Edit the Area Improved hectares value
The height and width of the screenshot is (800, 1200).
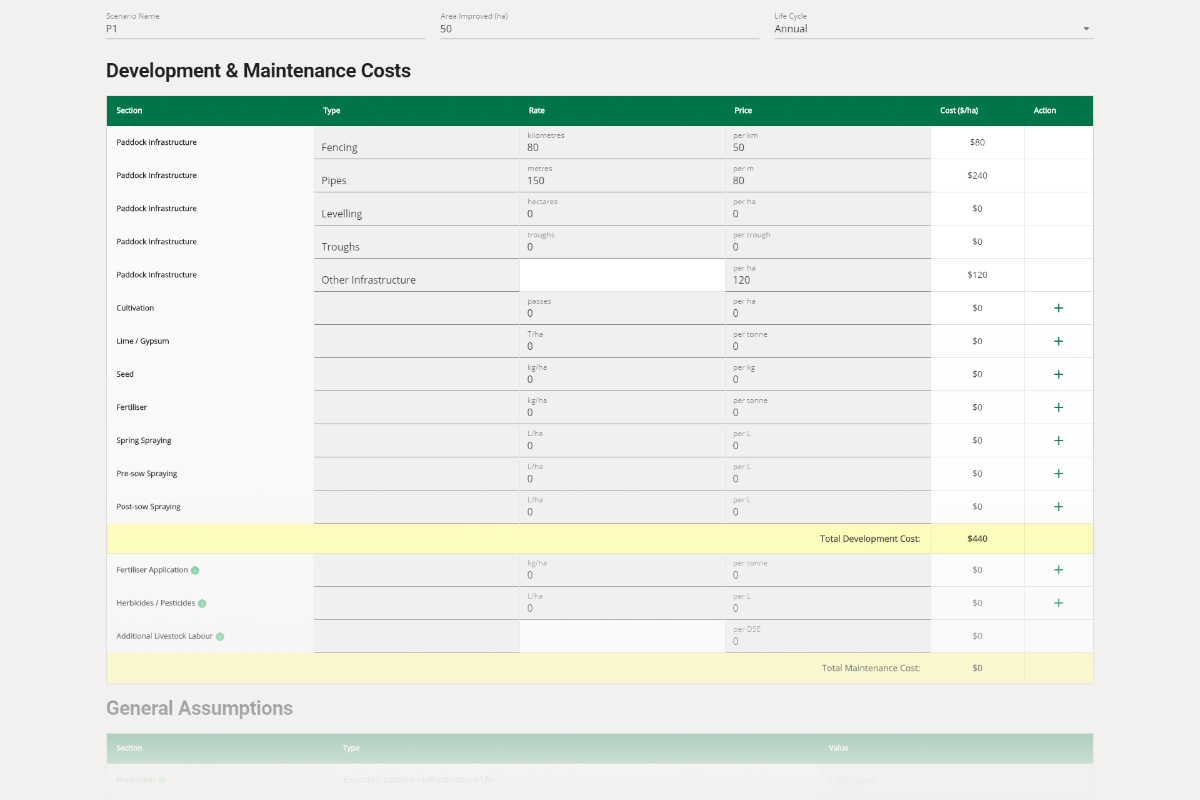click(x=596, y=29)
